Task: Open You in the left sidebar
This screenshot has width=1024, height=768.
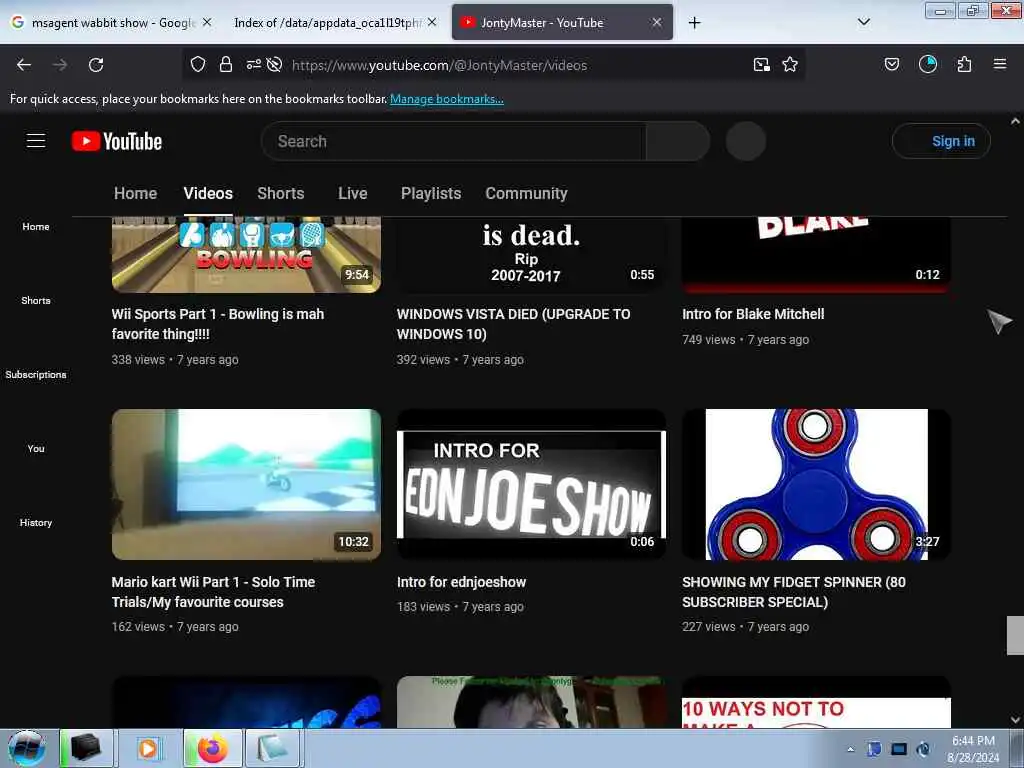Action: (36, 449)
